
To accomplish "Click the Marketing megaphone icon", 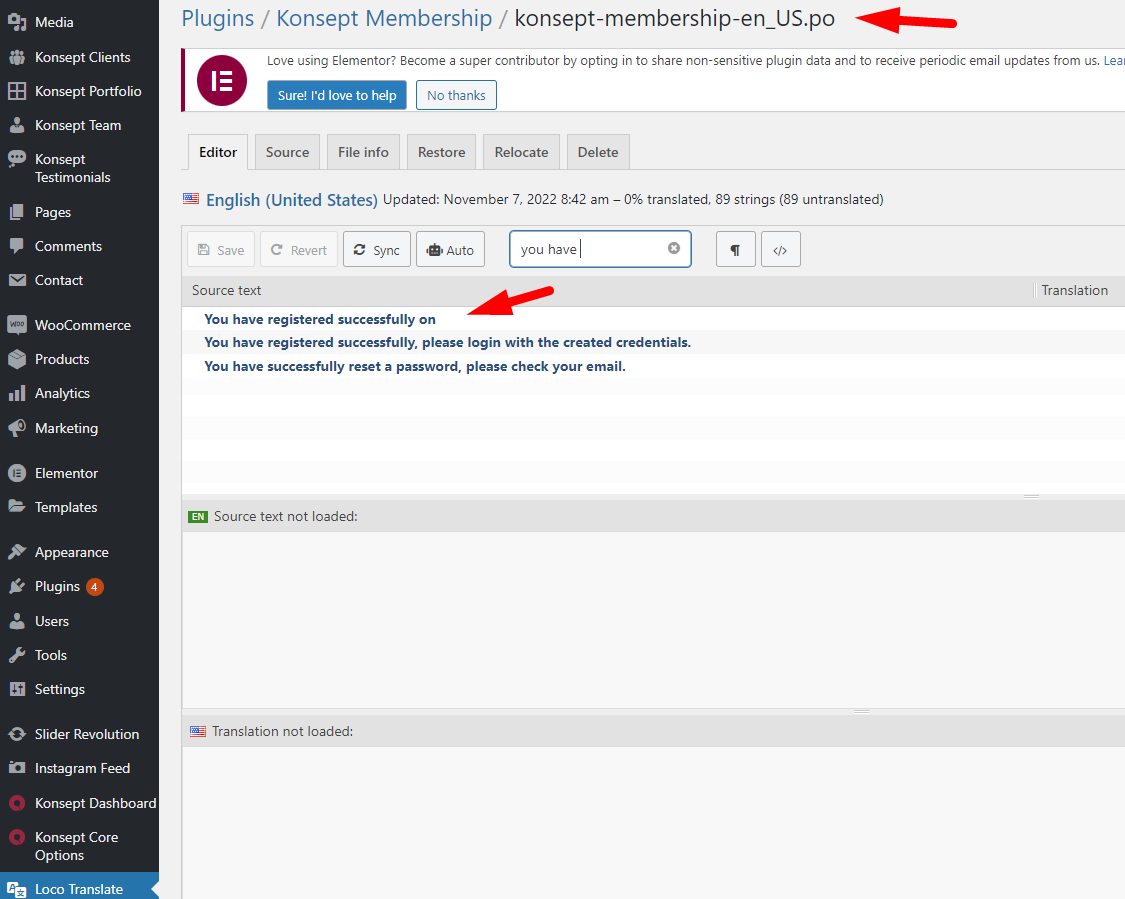I will (x=17, y=428).
